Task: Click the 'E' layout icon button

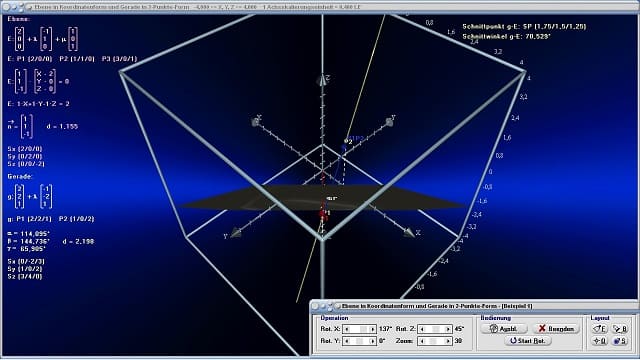Action: coord(599,329)
